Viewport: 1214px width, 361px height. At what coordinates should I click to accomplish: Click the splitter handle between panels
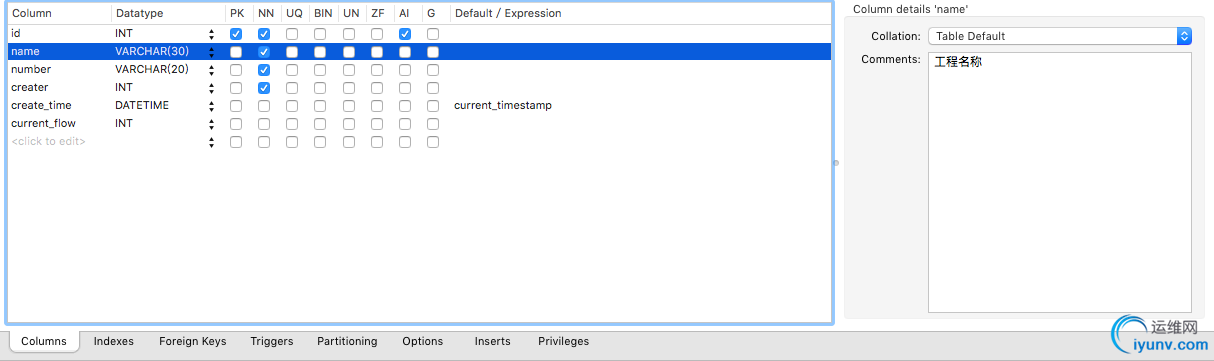(x=836, y=162)
